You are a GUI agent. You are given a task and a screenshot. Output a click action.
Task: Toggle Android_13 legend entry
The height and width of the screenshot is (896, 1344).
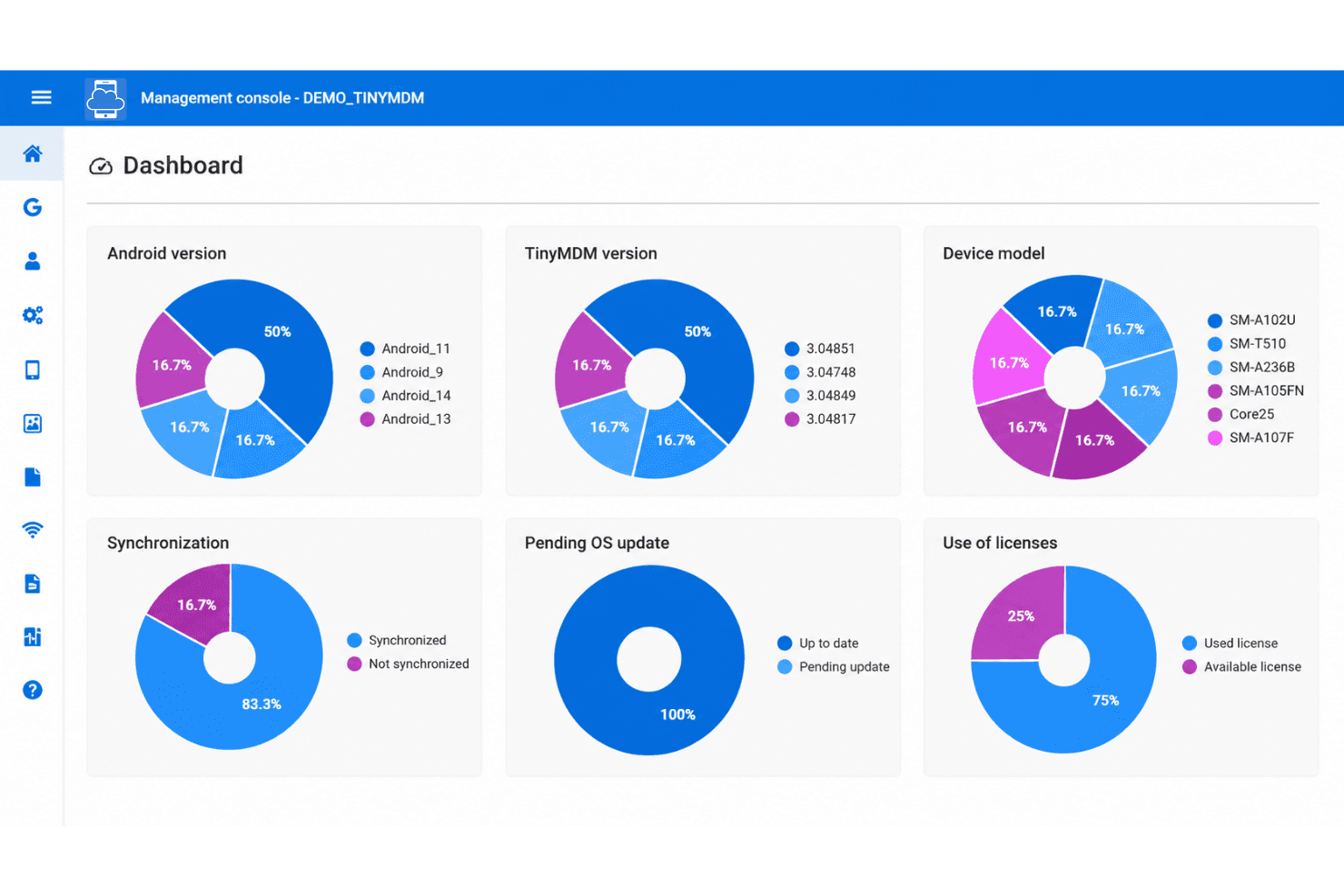tap(405, 419)
